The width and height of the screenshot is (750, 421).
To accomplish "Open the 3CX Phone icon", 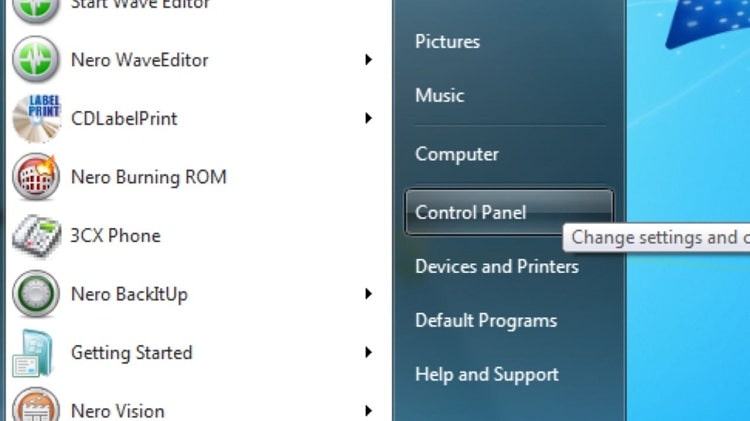I will [37, 235].
